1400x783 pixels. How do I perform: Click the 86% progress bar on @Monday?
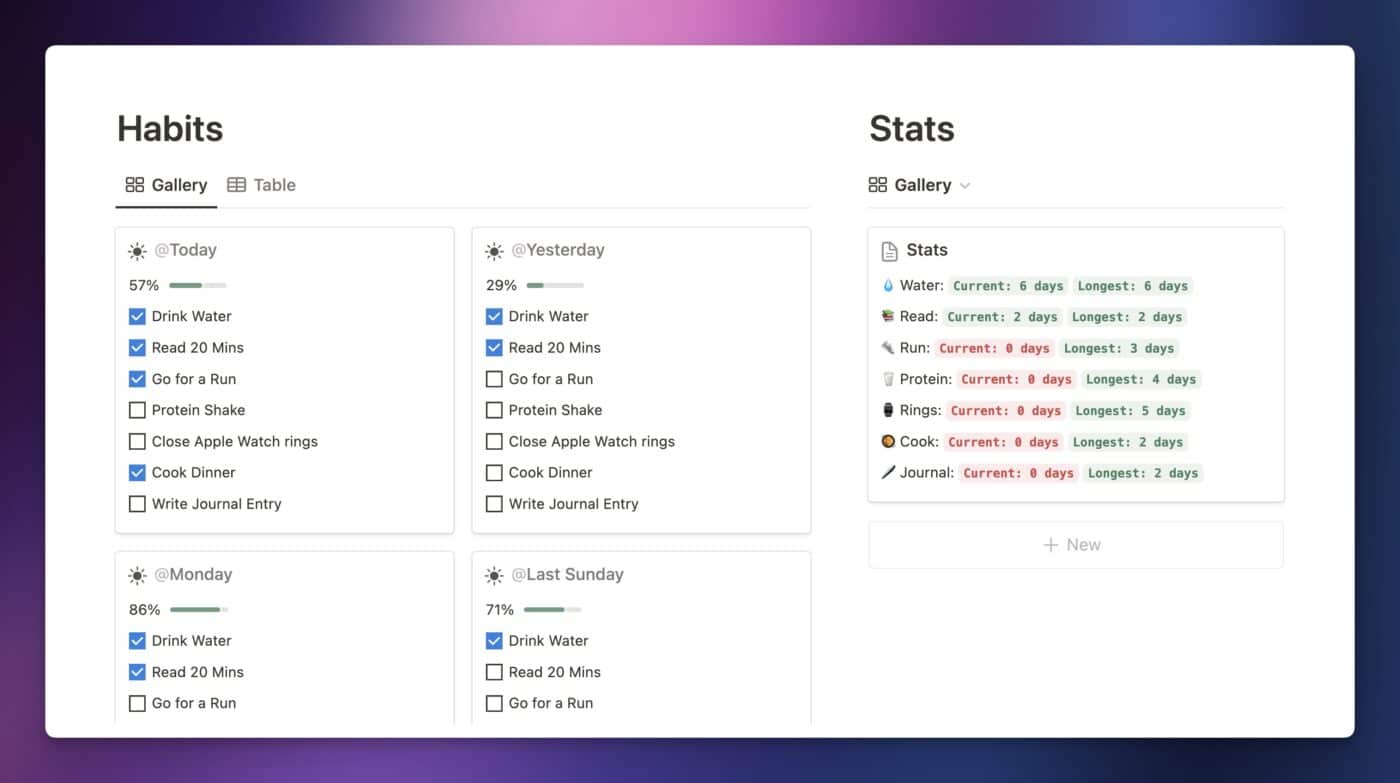pyautogui.click(x=198, y=610)
